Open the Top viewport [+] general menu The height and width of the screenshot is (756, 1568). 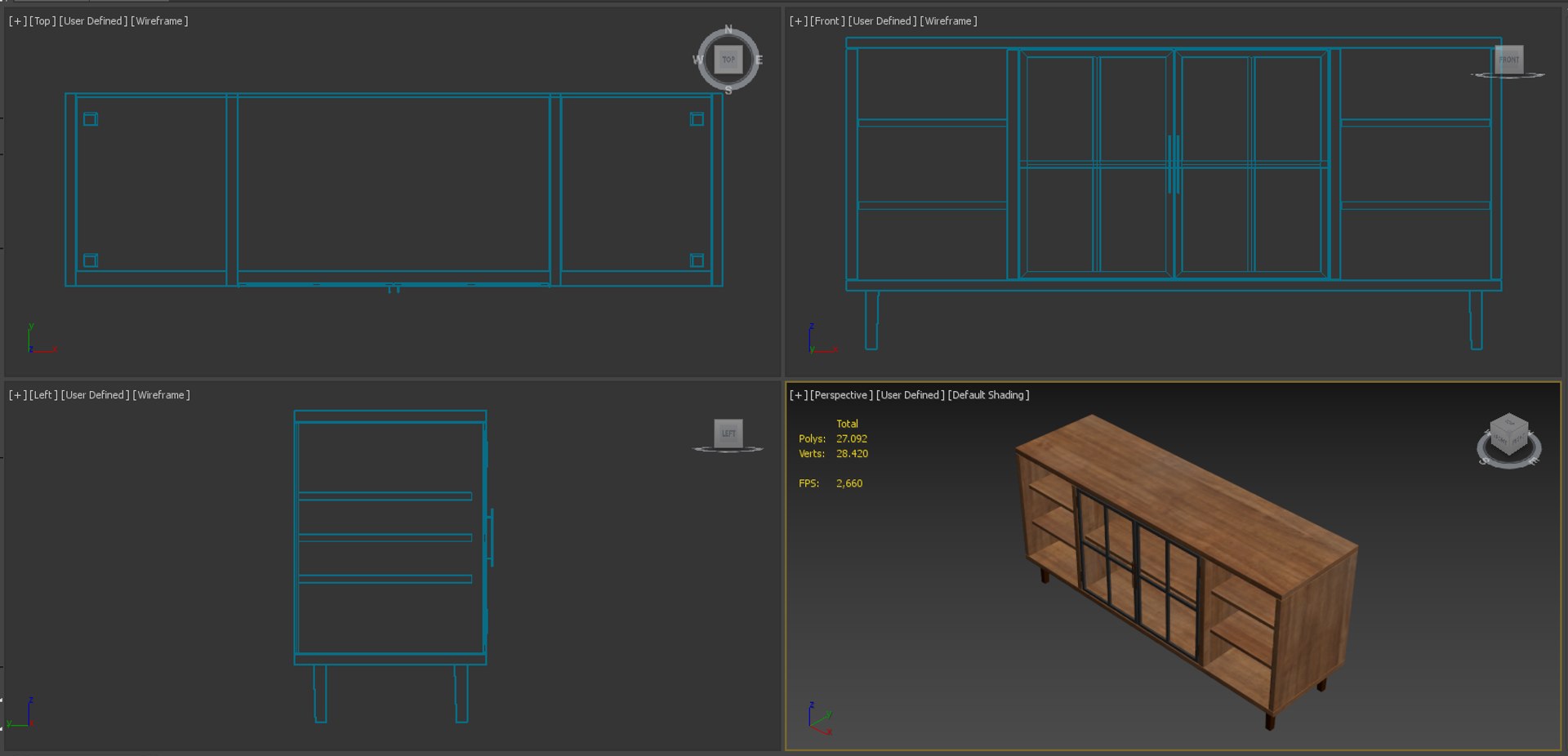click(18, 21)
